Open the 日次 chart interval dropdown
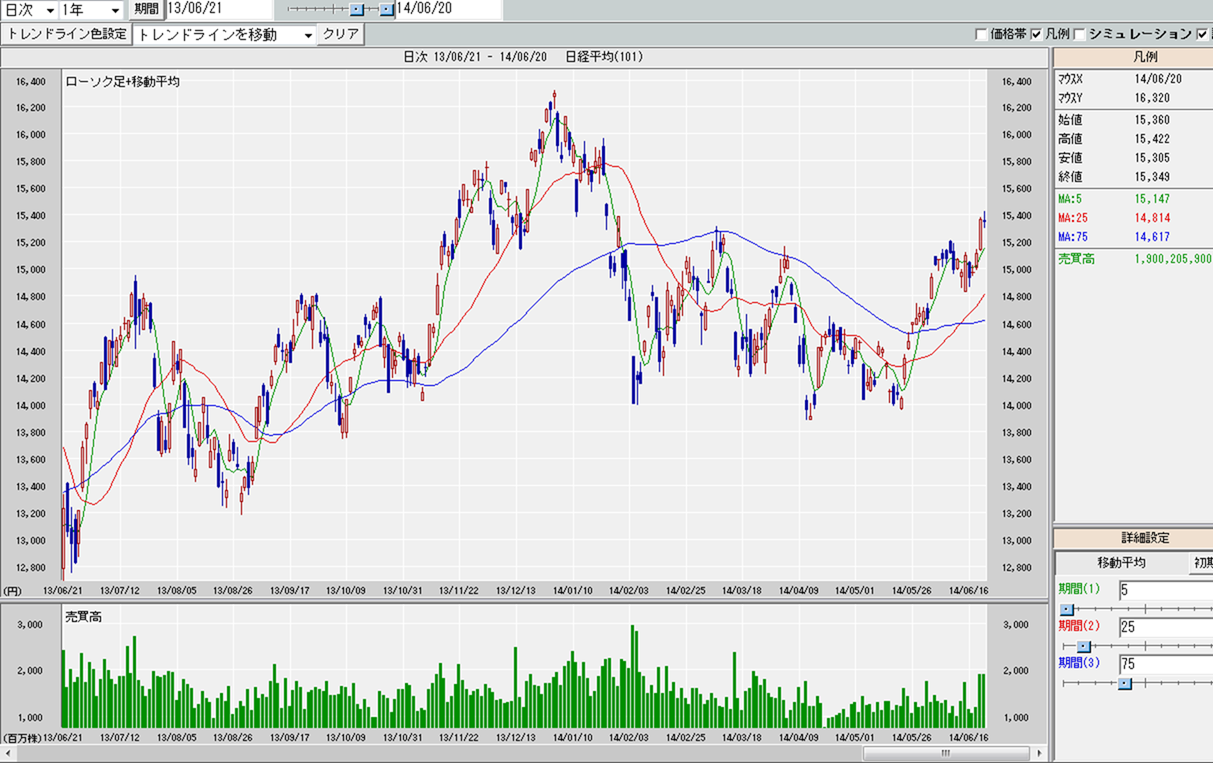The width and height of the screenshot is (1213, 763). (x=30, y=10)
